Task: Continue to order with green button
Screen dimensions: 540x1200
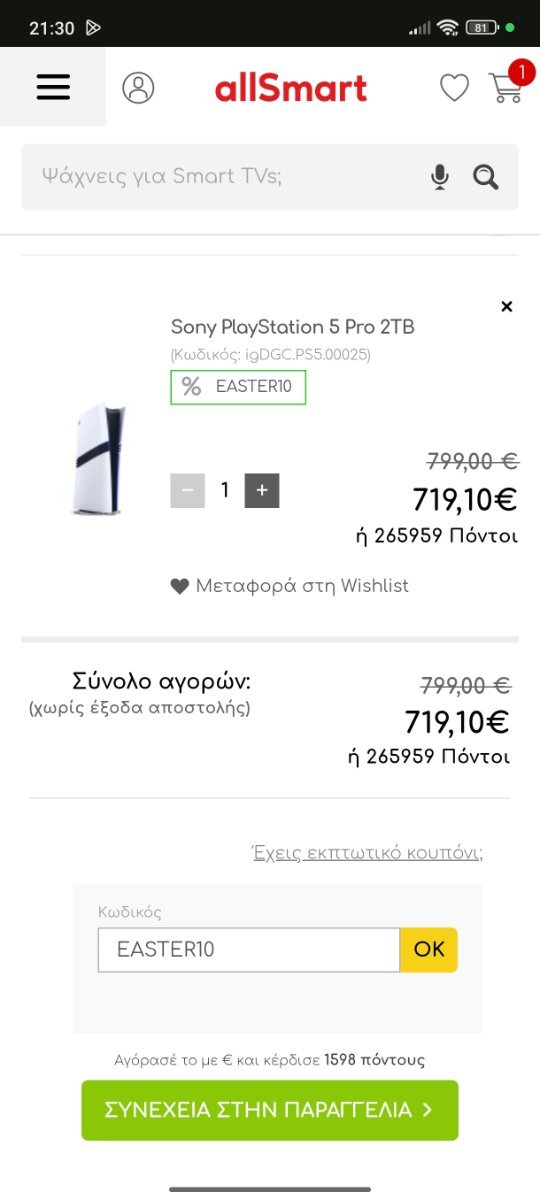Action: [270, 1110]
